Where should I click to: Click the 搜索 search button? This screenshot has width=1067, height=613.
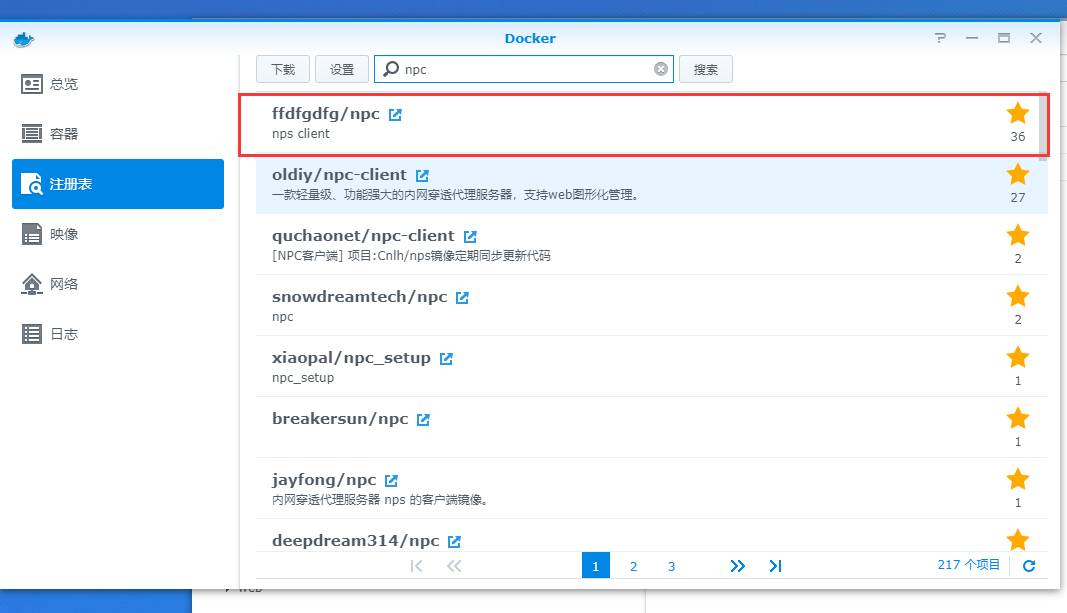pyautogui.click(x=706, y=69)
